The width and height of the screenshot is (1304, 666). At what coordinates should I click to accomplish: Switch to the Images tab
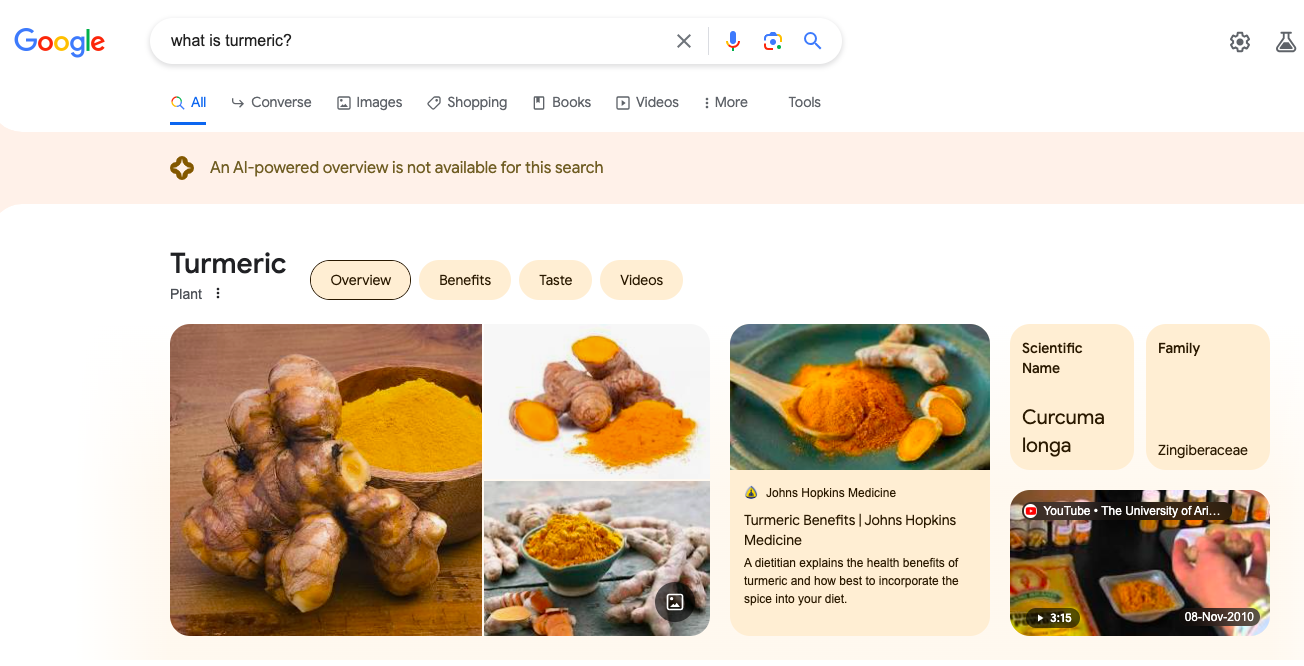coord(369,102)
